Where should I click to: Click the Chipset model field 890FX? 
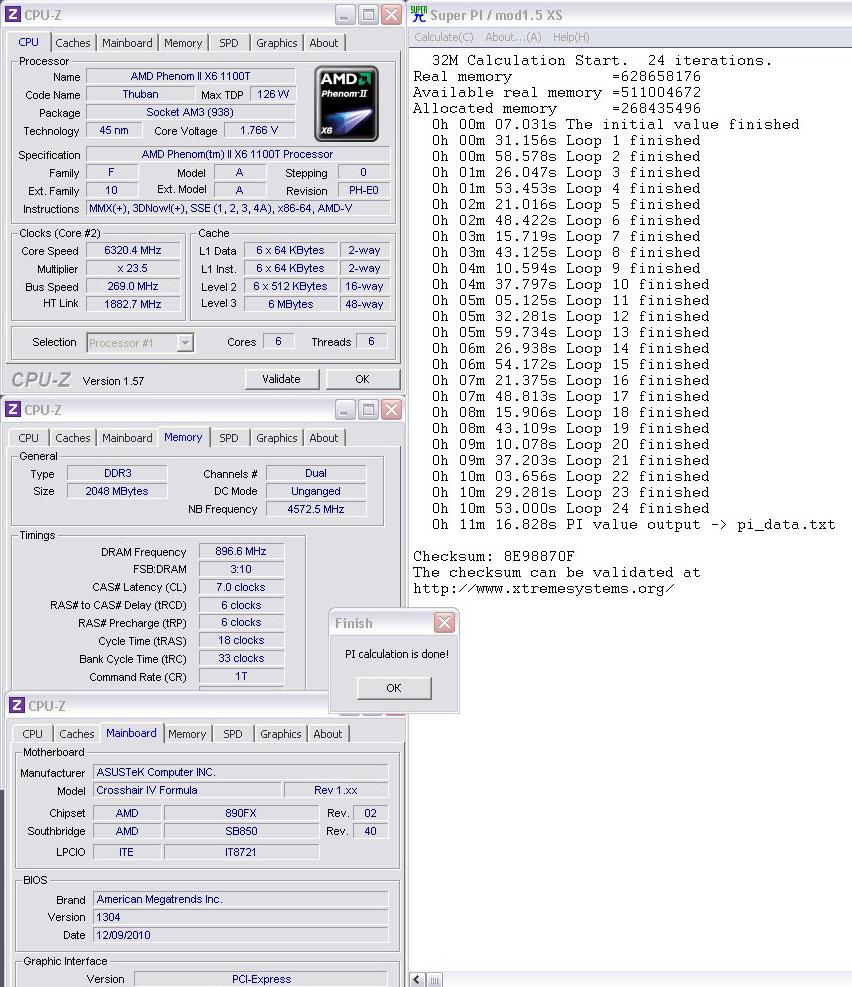(241, 813)
